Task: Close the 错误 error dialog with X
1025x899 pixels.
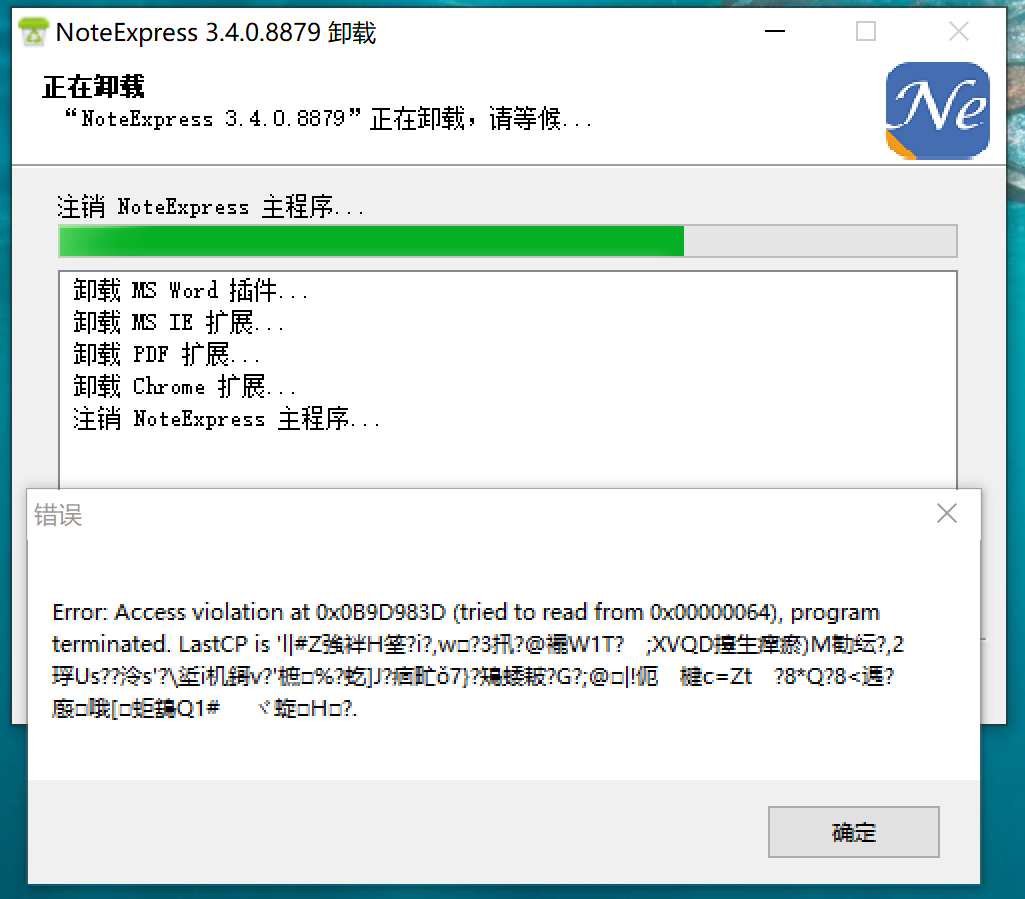Action: (947, 514)
